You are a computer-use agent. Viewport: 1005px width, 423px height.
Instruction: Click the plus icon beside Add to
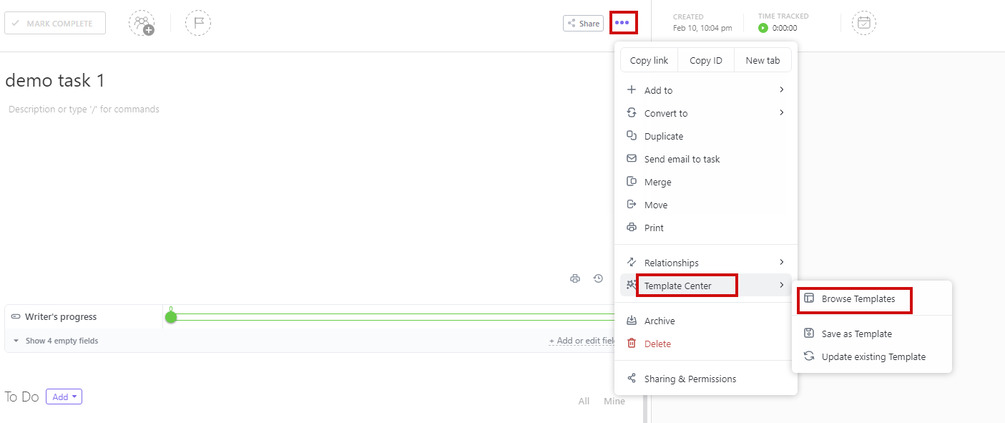click(x=631, y=90)
